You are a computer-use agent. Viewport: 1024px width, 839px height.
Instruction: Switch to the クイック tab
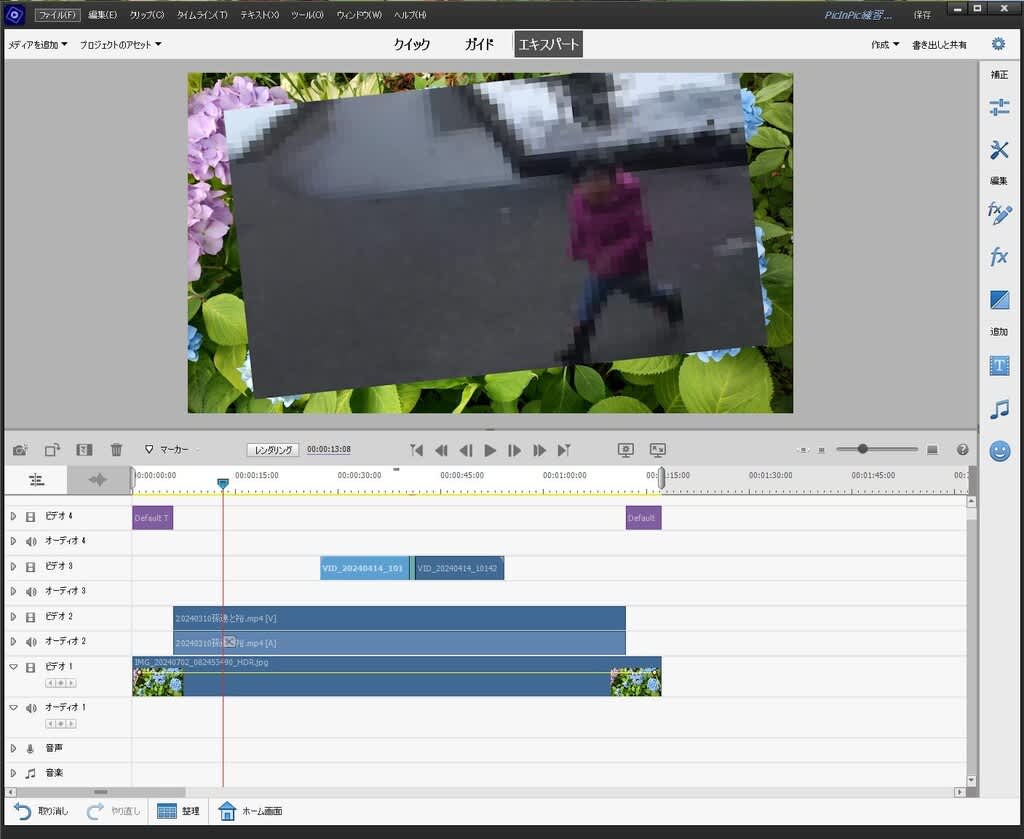pyautogui.click(x=411, y=44)
